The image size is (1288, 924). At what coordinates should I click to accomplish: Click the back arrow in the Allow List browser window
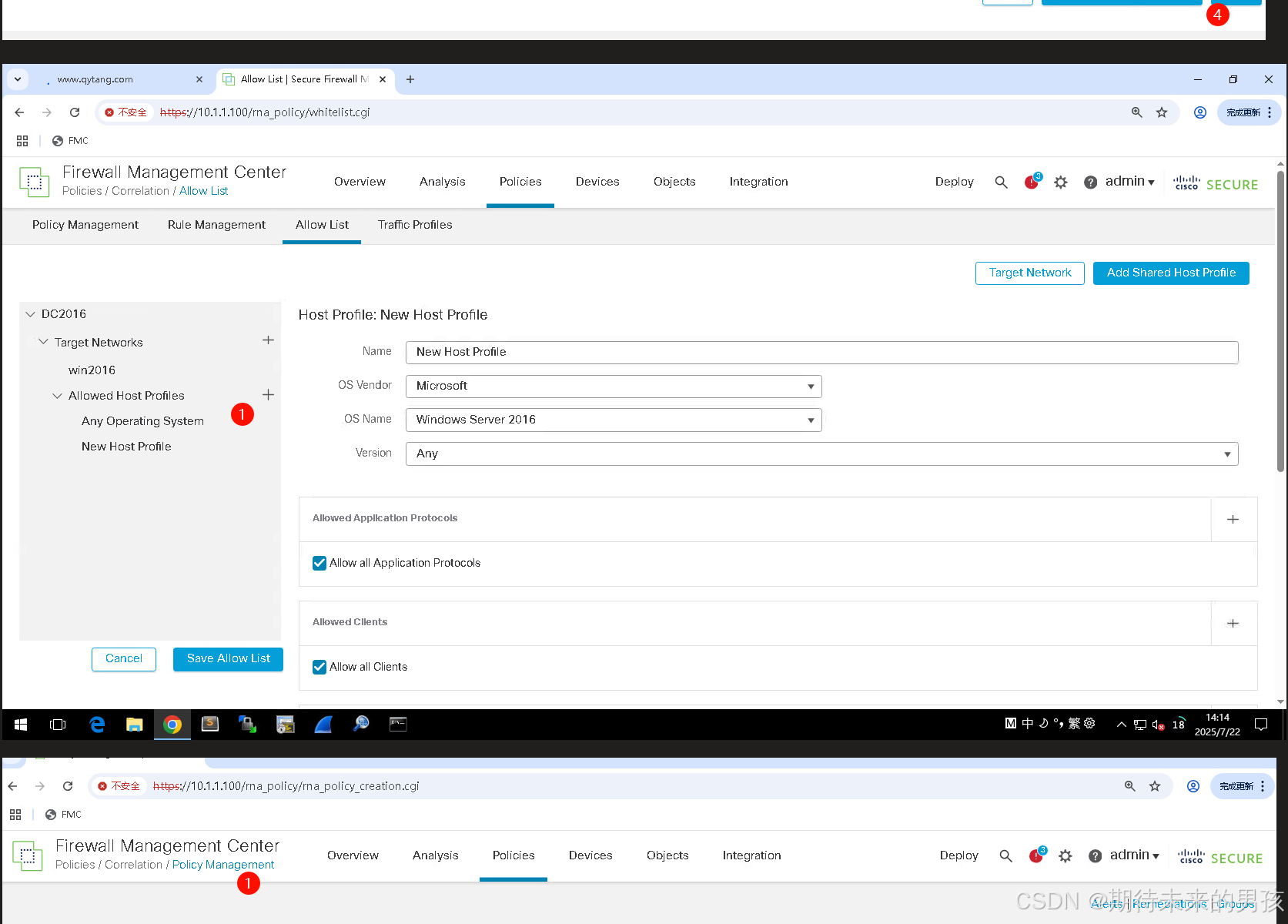(x=19, y=112)
